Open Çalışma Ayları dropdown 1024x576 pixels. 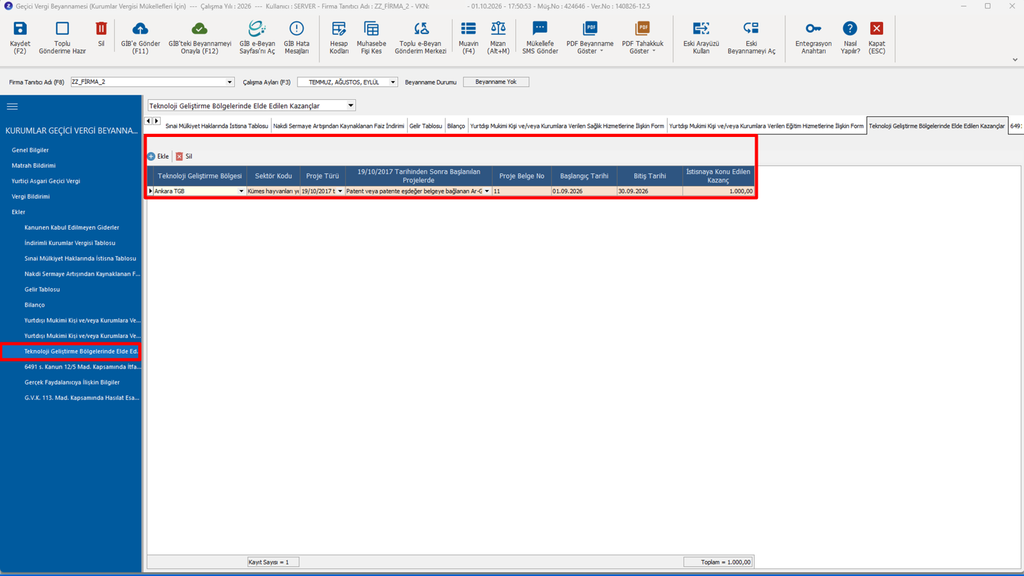pos(392,82)
